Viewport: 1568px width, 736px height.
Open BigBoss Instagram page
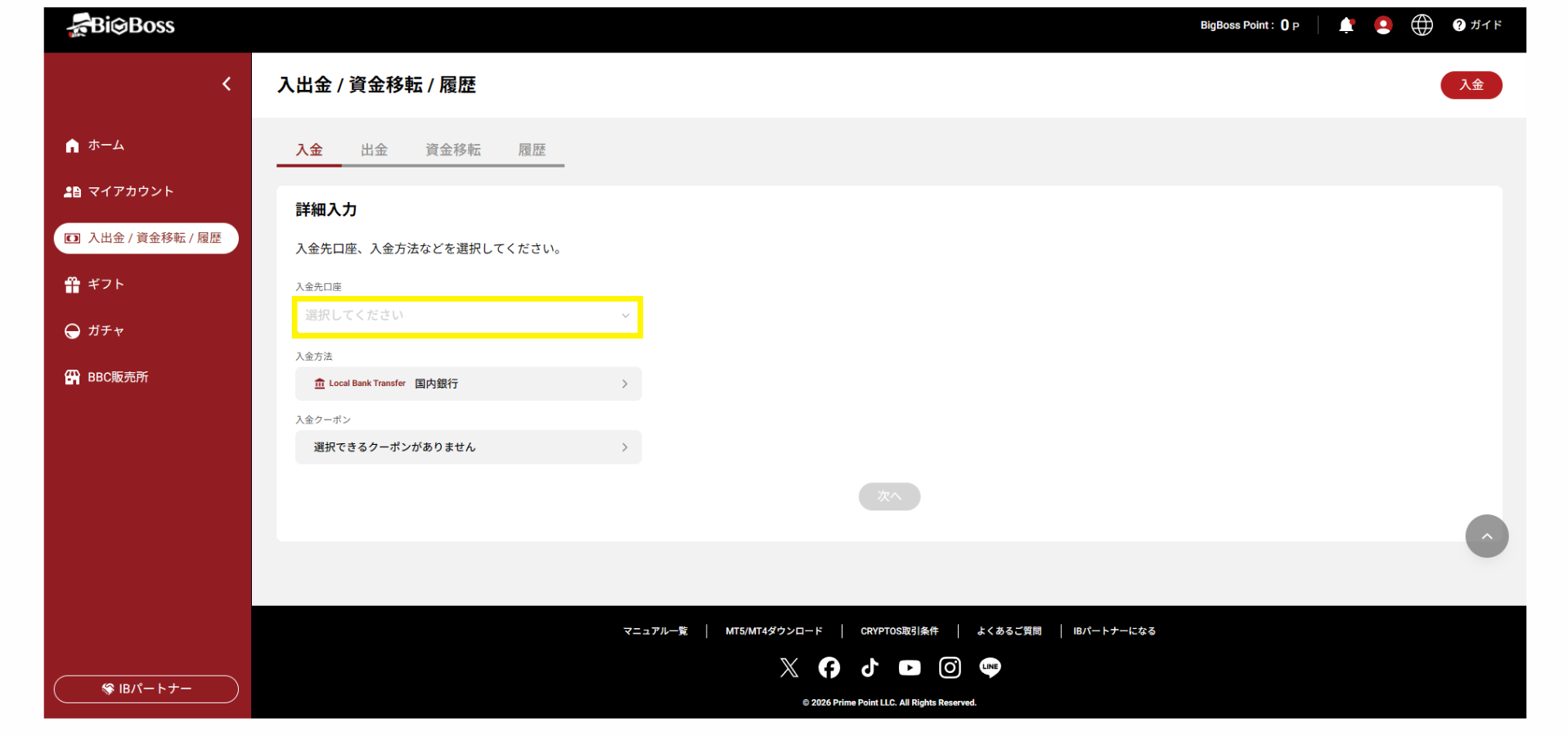pos(949,667)
